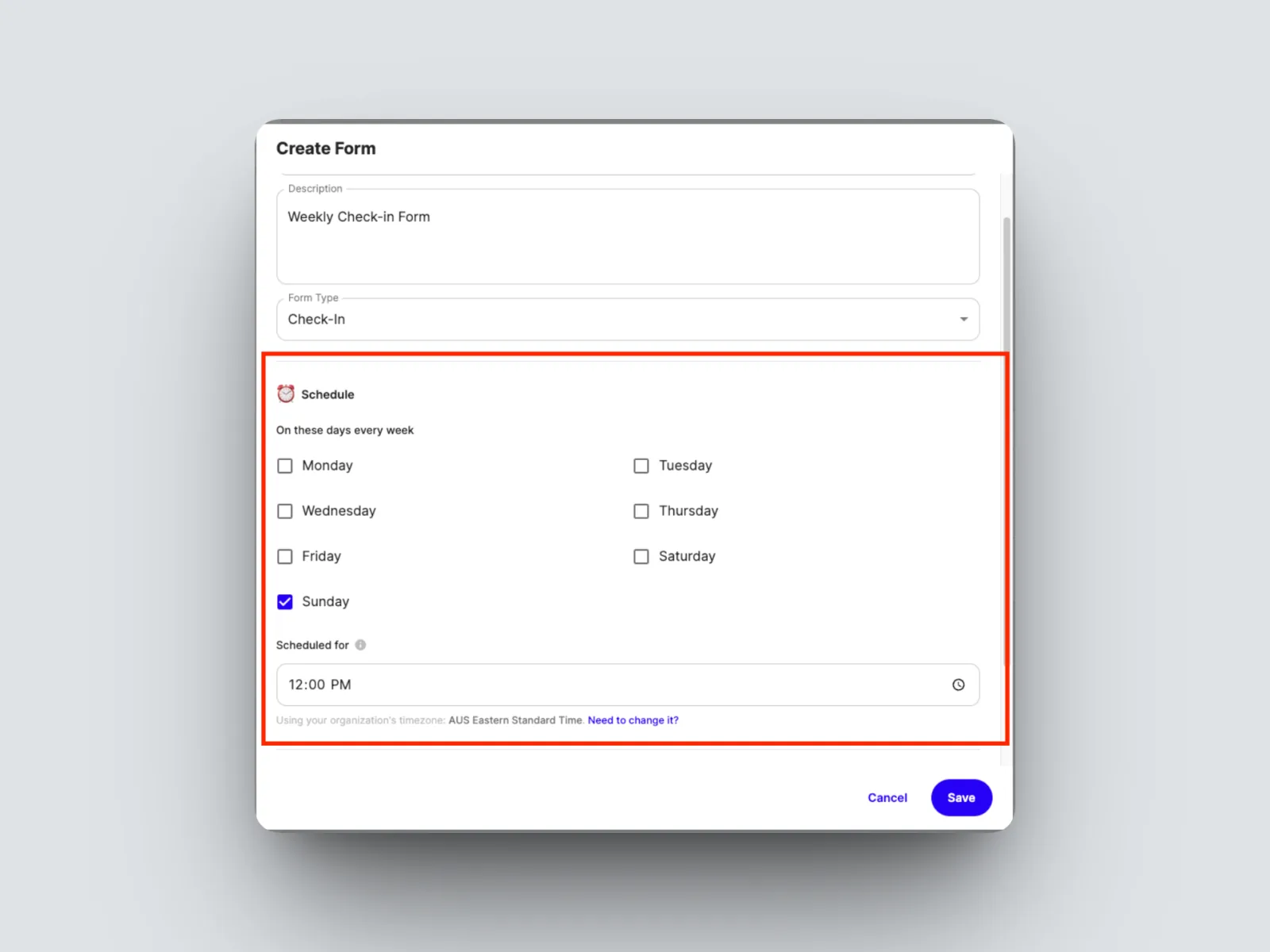Save the form
The height and width of the screenshot is (952, 1270).
[x=961, y=797]
